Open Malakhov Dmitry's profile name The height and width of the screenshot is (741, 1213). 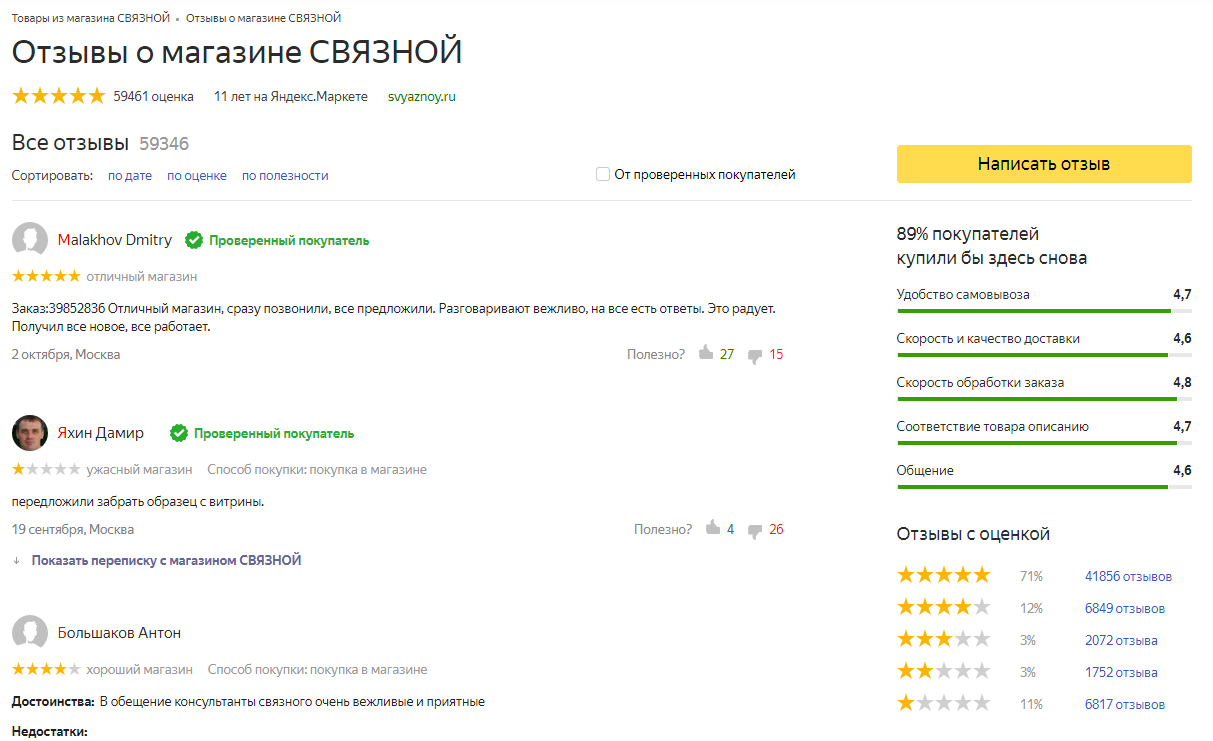115,240
